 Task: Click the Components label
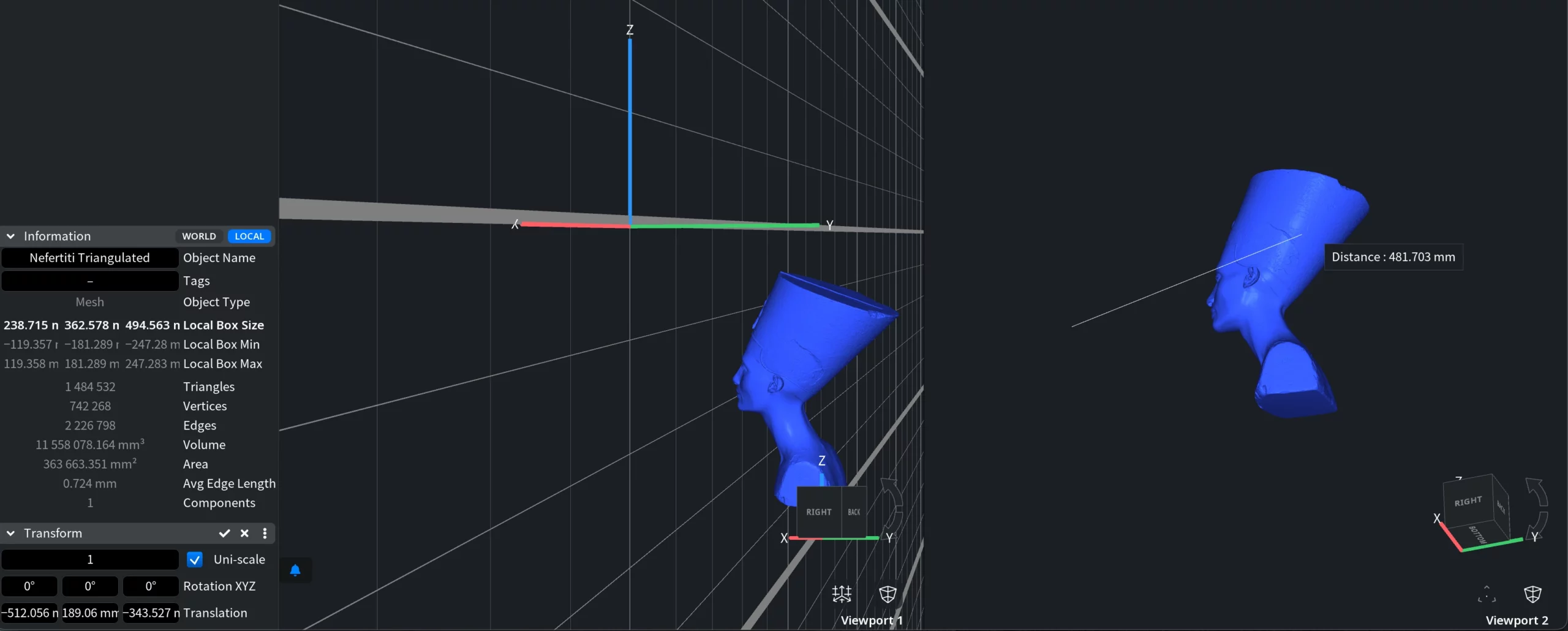(219, 503)
